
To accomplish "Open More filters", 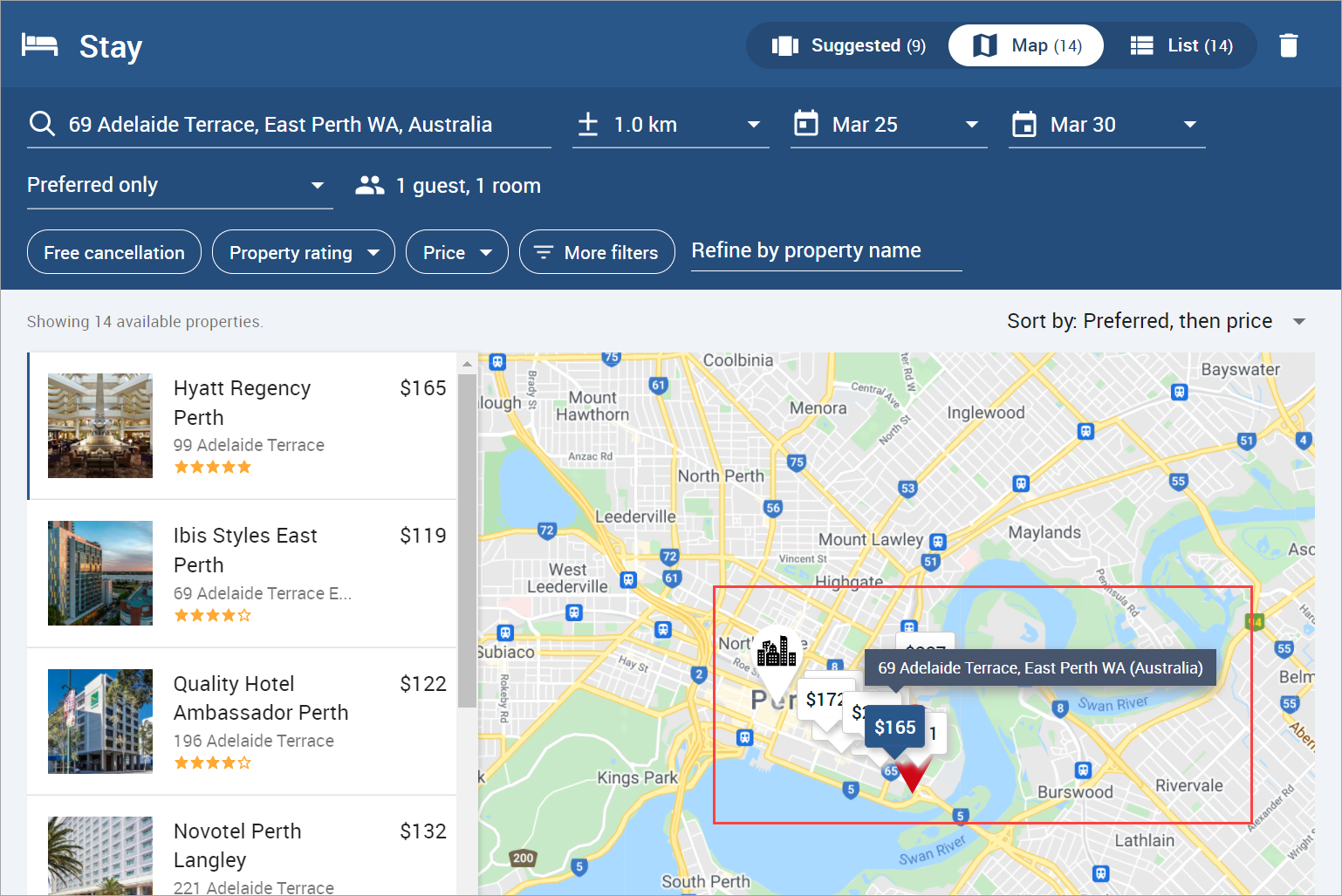I will (x=597, y=252).
